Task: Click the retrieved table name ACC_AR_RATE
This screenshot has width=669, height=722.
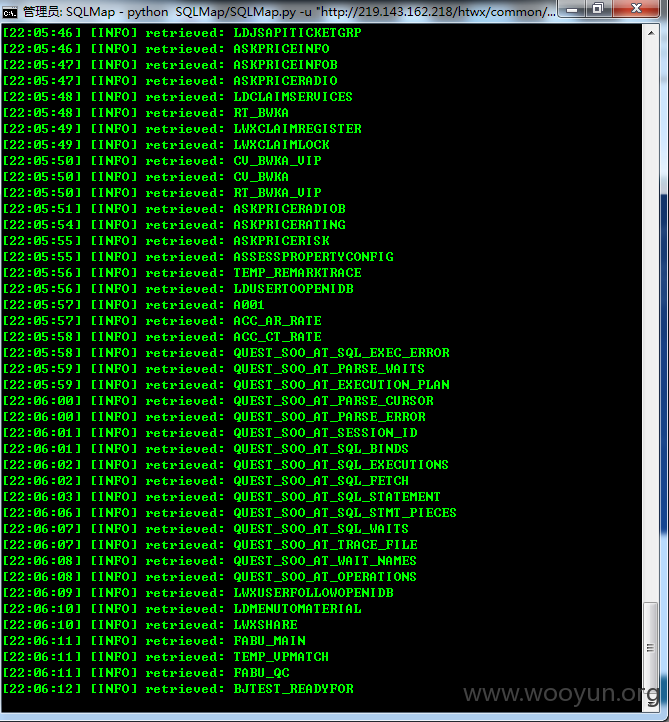Action: pyautogui.click(x=277, y=320)
